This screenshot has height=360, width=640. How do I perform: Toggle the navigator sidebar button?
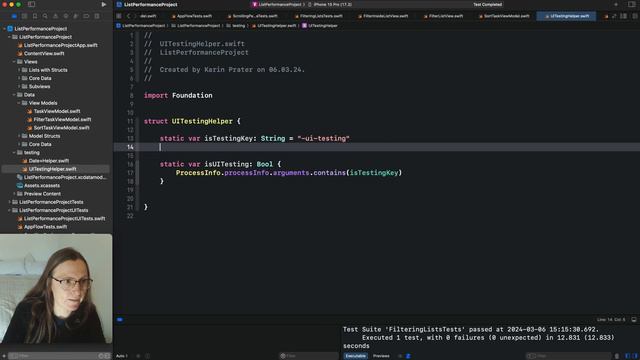pos(31,4)
